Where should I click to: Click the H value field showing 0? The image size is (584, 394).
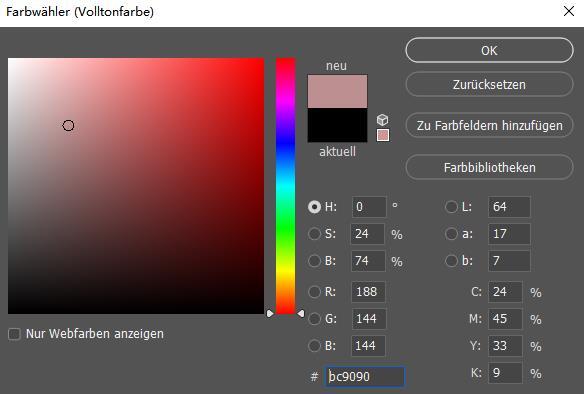(x=369, y=207)
